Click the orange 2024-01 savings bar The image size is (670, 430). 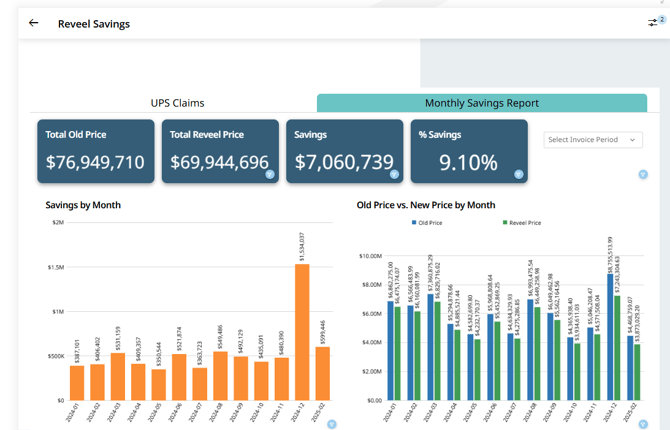(77, 382)
